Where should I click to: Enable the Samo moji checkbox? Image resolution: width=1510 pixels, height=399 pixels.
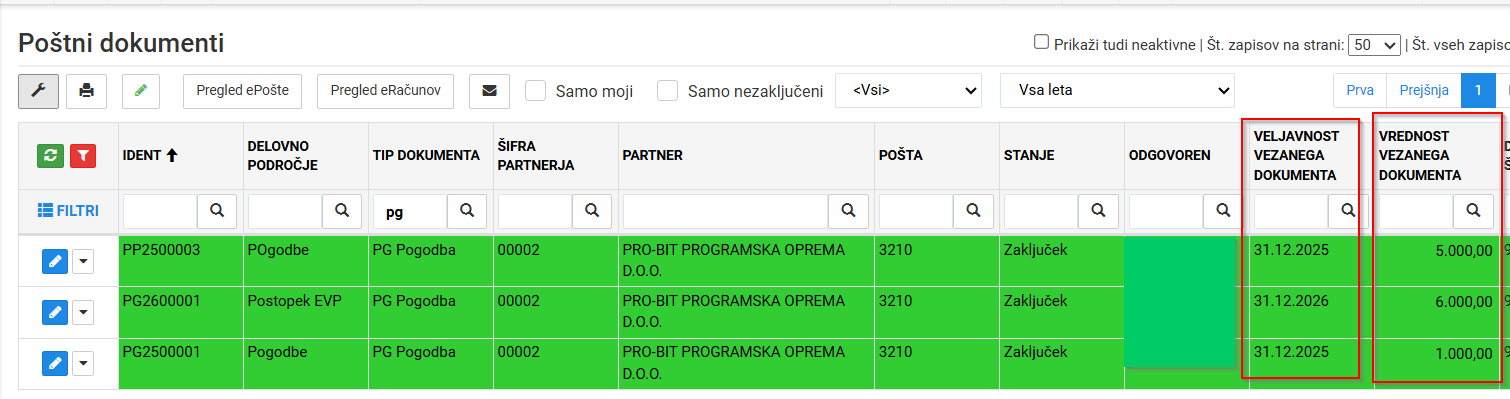click(536, 91)
